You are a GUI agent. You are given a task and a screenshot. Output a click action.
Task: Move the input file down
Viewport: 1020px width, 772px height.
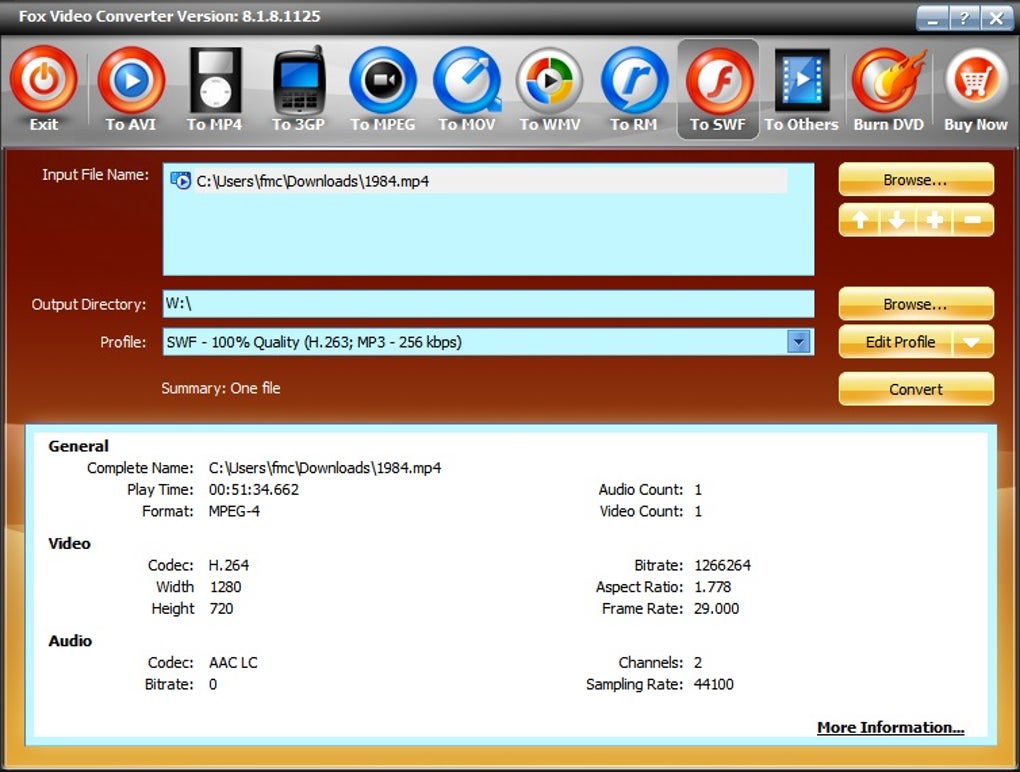(x=897, y=220)
